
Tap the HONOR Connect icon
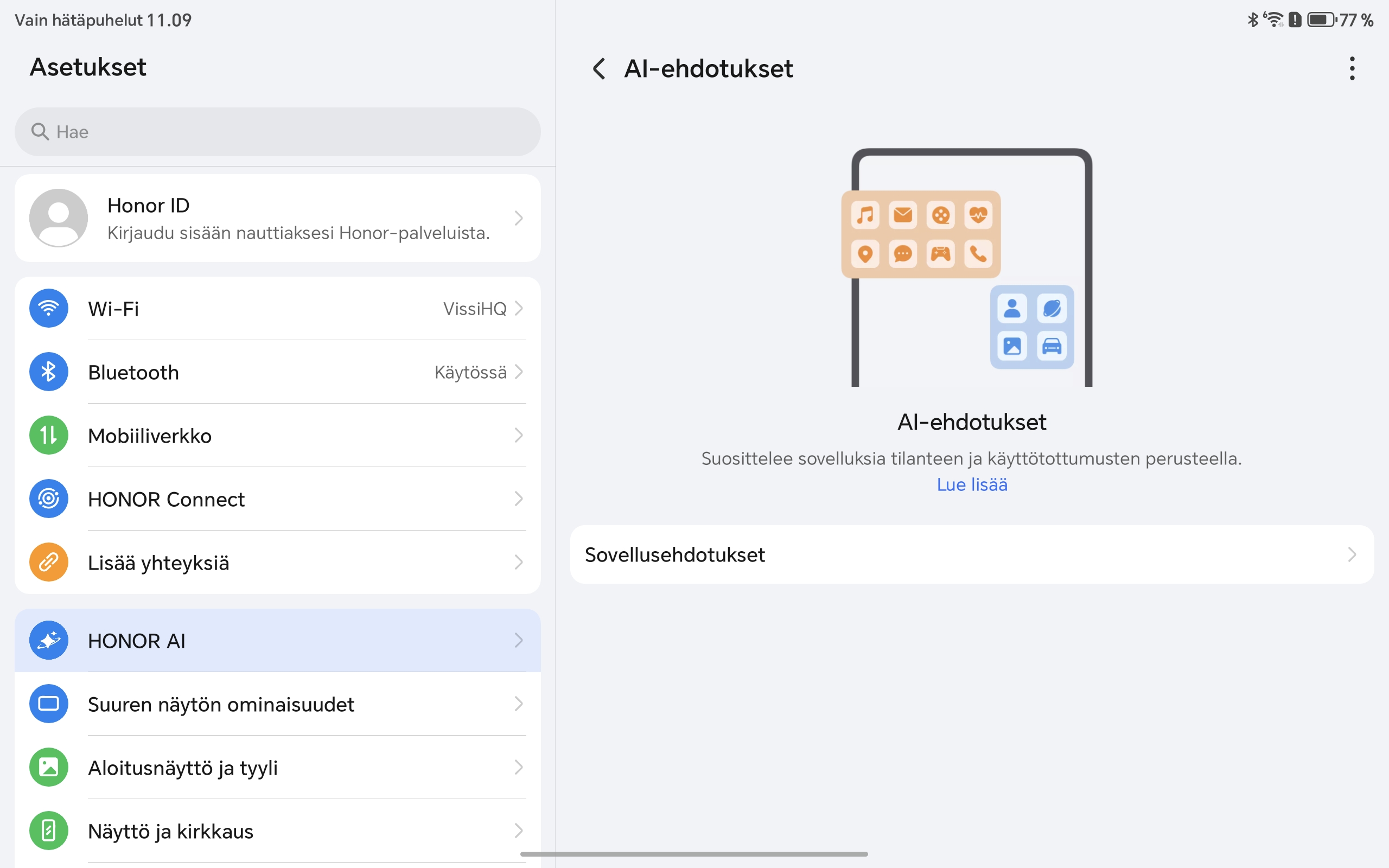pos(49,499)
